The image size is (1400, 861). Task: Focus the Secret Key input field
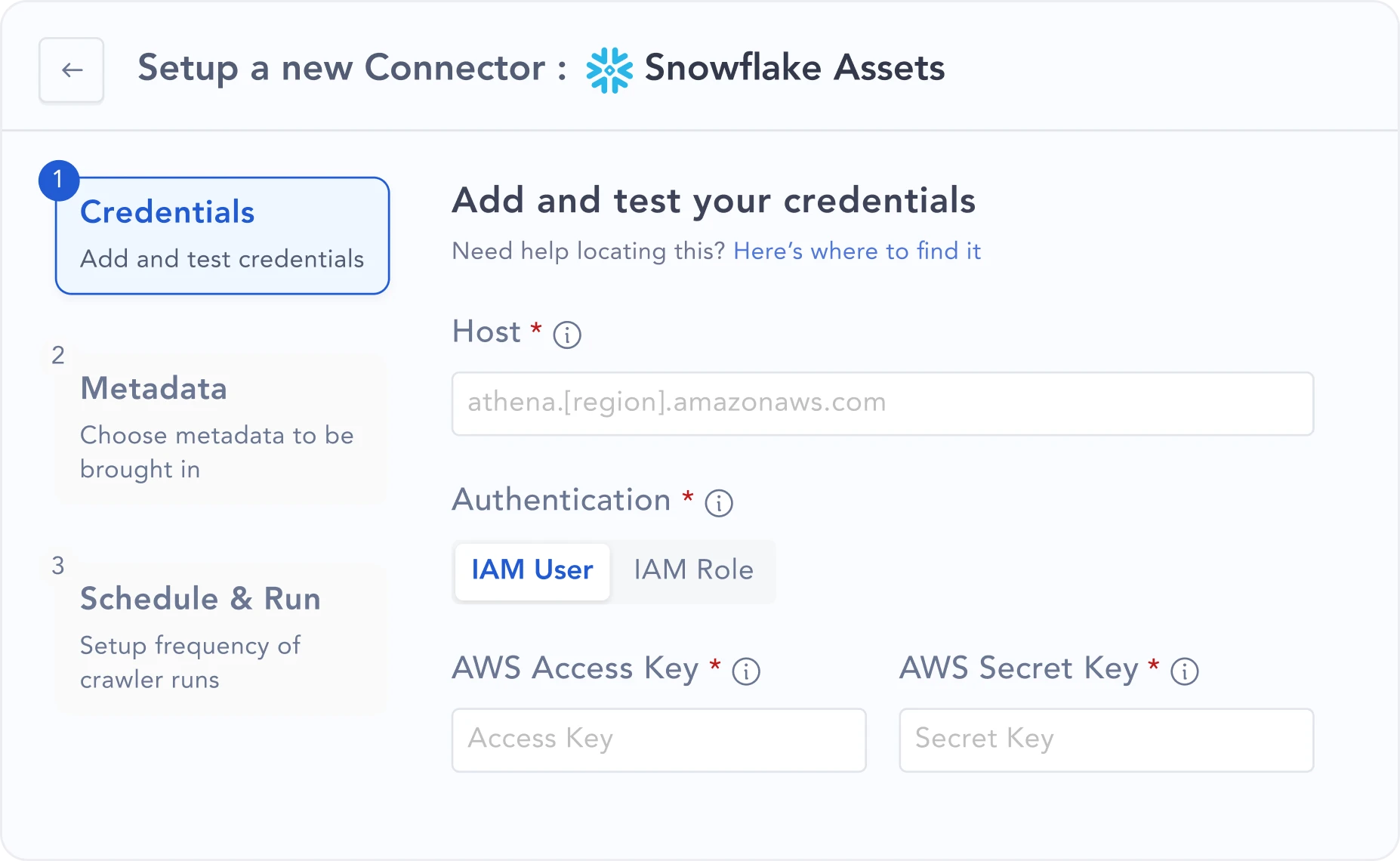(1106, 740)
